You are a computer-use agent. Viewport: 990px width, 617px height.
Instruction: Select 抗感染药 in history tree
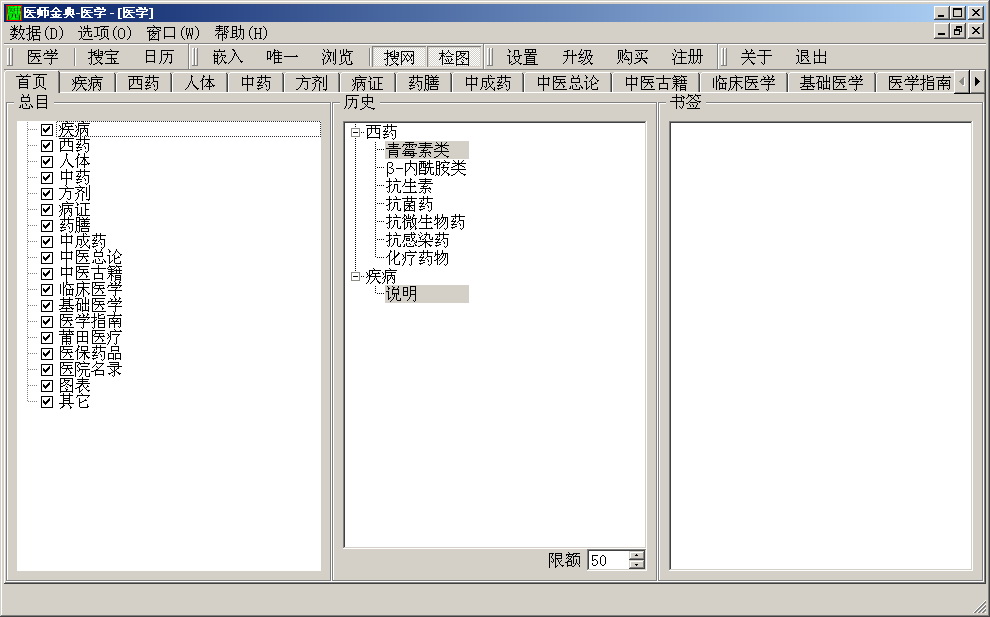click(417, 241)
